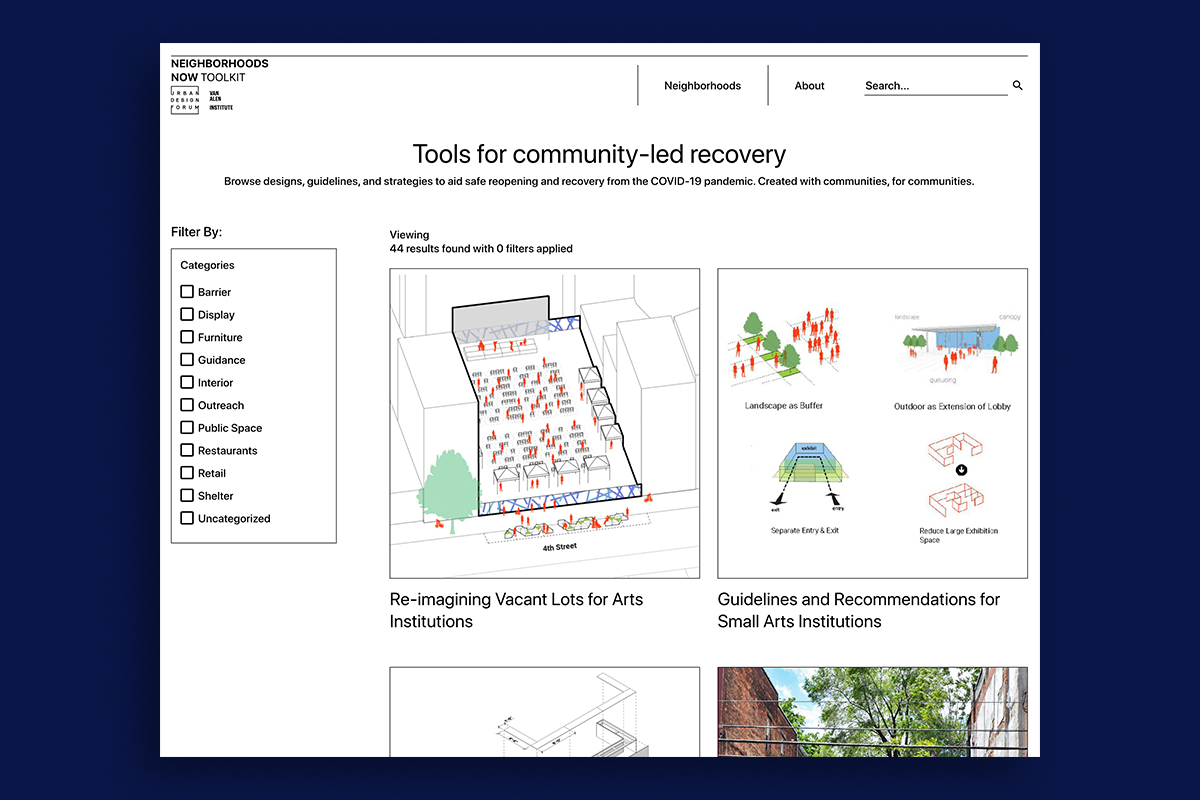Click the Urban Design Forum logo

pos(184,100)
